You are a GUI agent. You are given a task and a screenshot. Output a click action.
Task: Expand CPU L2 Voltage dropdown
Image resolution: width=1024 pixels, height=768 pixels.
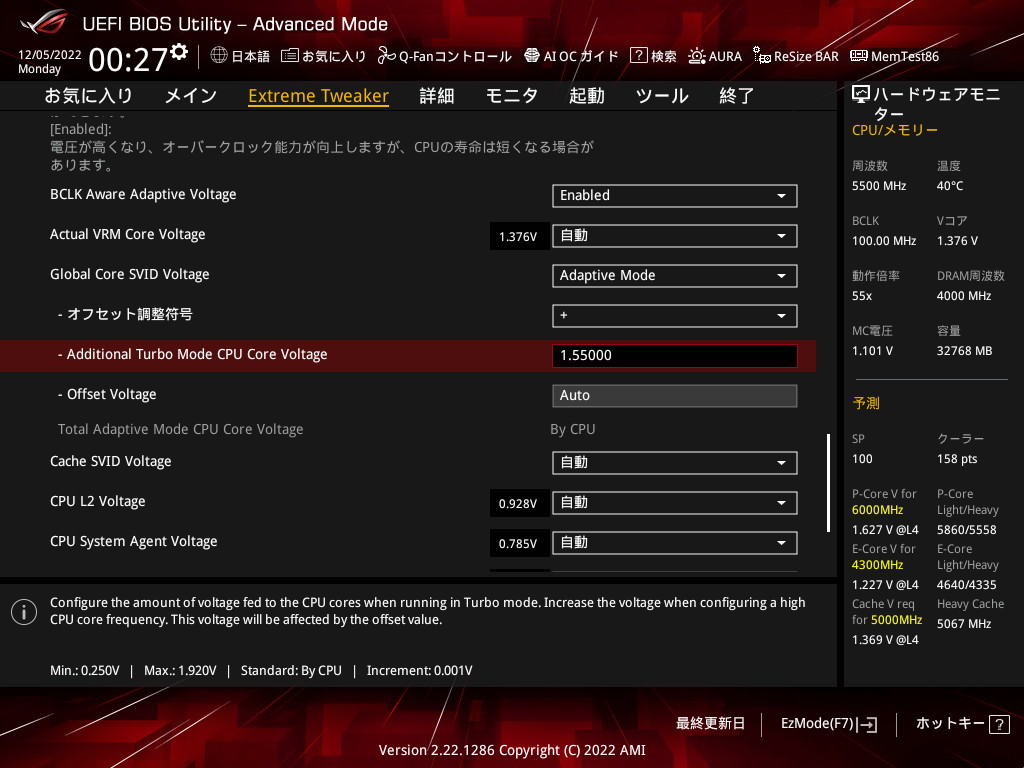coord(675,503)
